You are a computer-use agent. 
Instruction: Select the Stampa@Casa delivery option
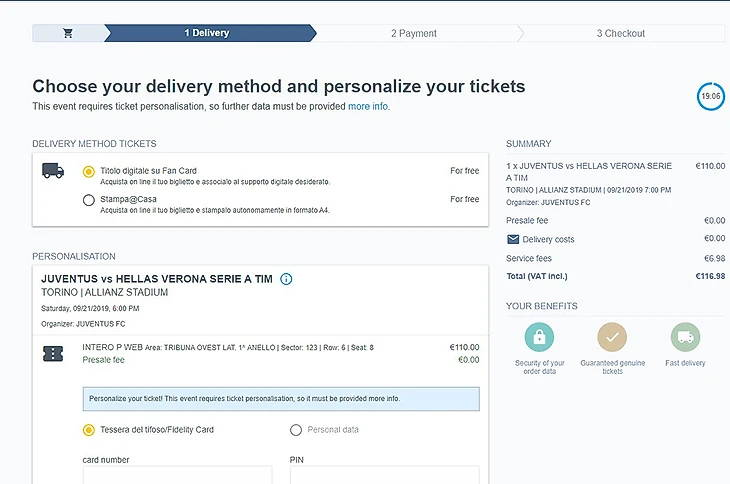click(x=89, y=200)
